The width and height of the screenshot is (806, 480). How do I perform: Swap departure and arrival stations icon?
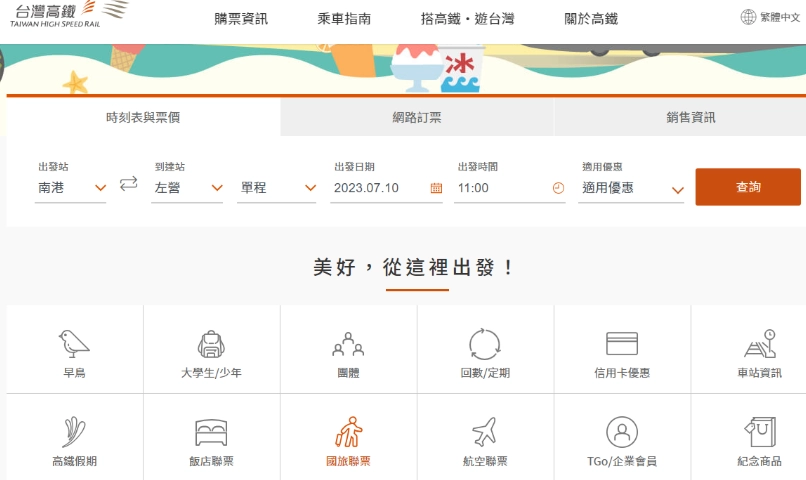pos(129,183)
